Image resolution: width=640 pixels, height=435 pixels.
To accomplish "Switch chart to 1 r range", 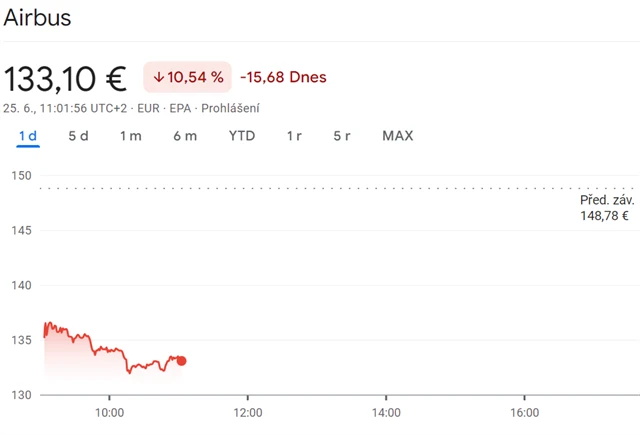I will coord(294,136).
